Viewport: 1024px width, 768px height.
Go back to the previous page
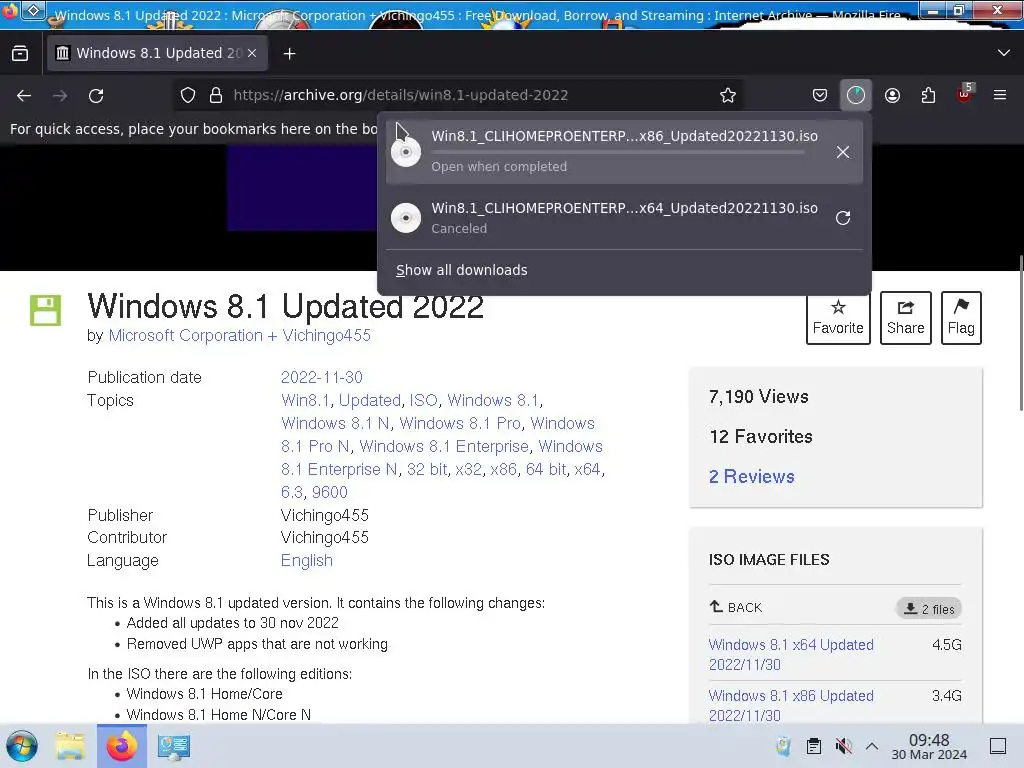24,95
